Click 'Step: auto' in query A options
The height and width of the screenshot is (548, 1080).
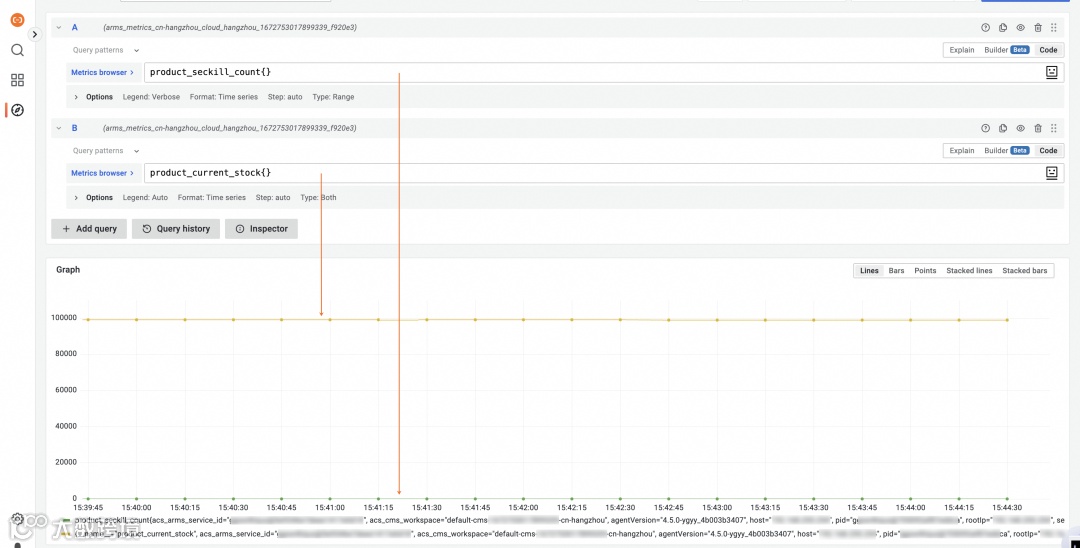click(x=285, y=97)
